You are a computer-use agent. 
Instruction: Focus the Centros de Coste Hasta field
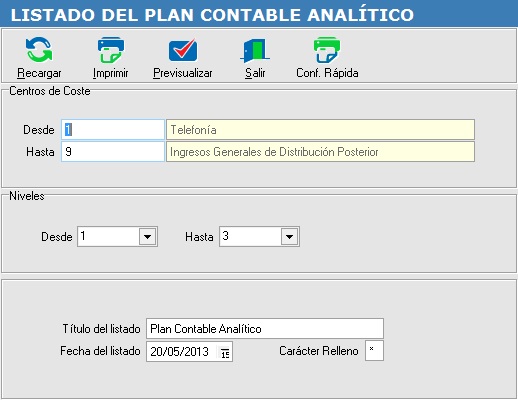(113, 152)
